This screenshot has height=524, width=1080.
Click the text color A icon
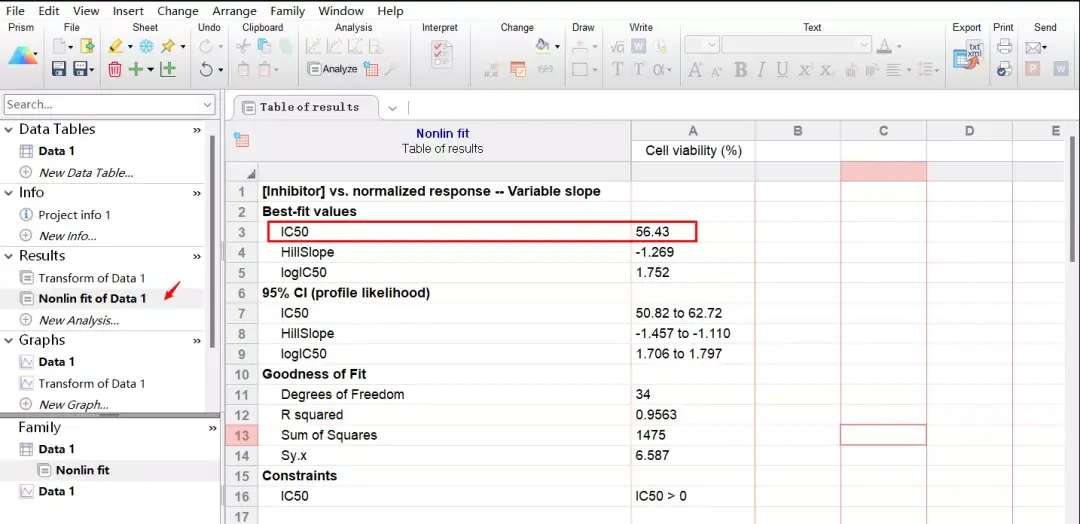coord(885,46)
